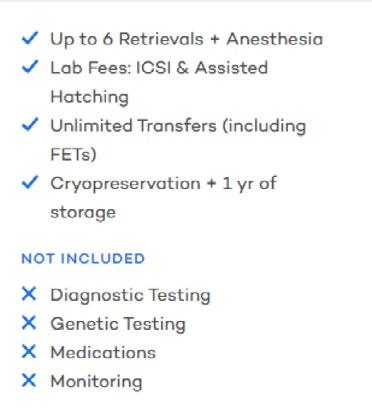The height and width of the screenshot is (418, 372).
Task: Click the Diagnostic Testing item text
Action: coord(130,296)
